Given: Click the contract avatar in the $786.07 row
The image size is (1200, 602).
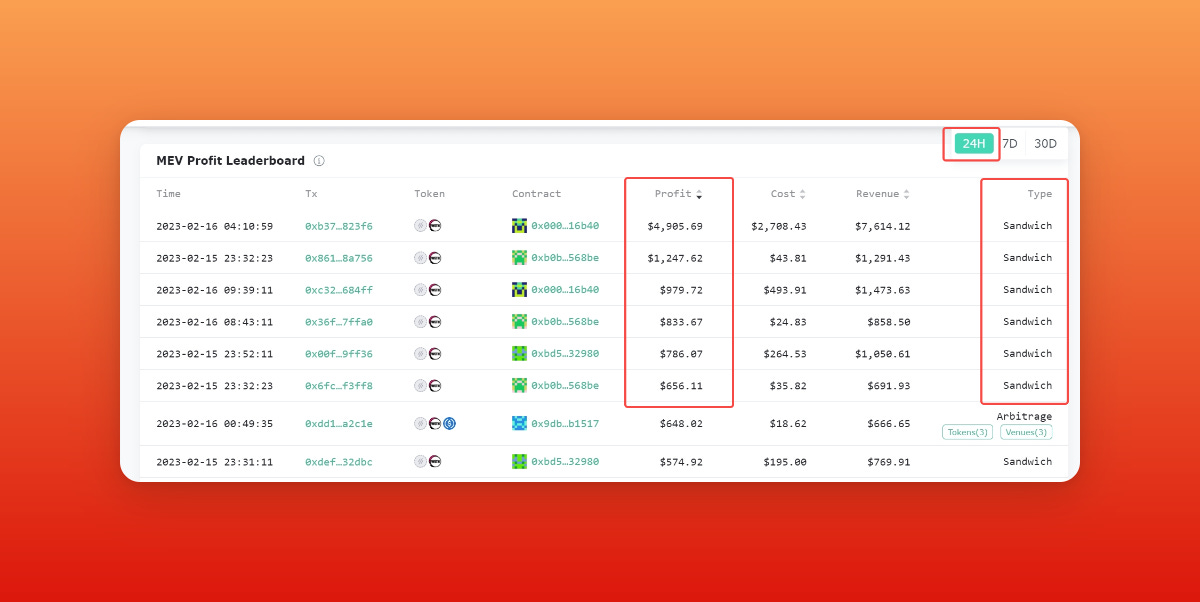Looking at the screenshot, I should [519, 354].
